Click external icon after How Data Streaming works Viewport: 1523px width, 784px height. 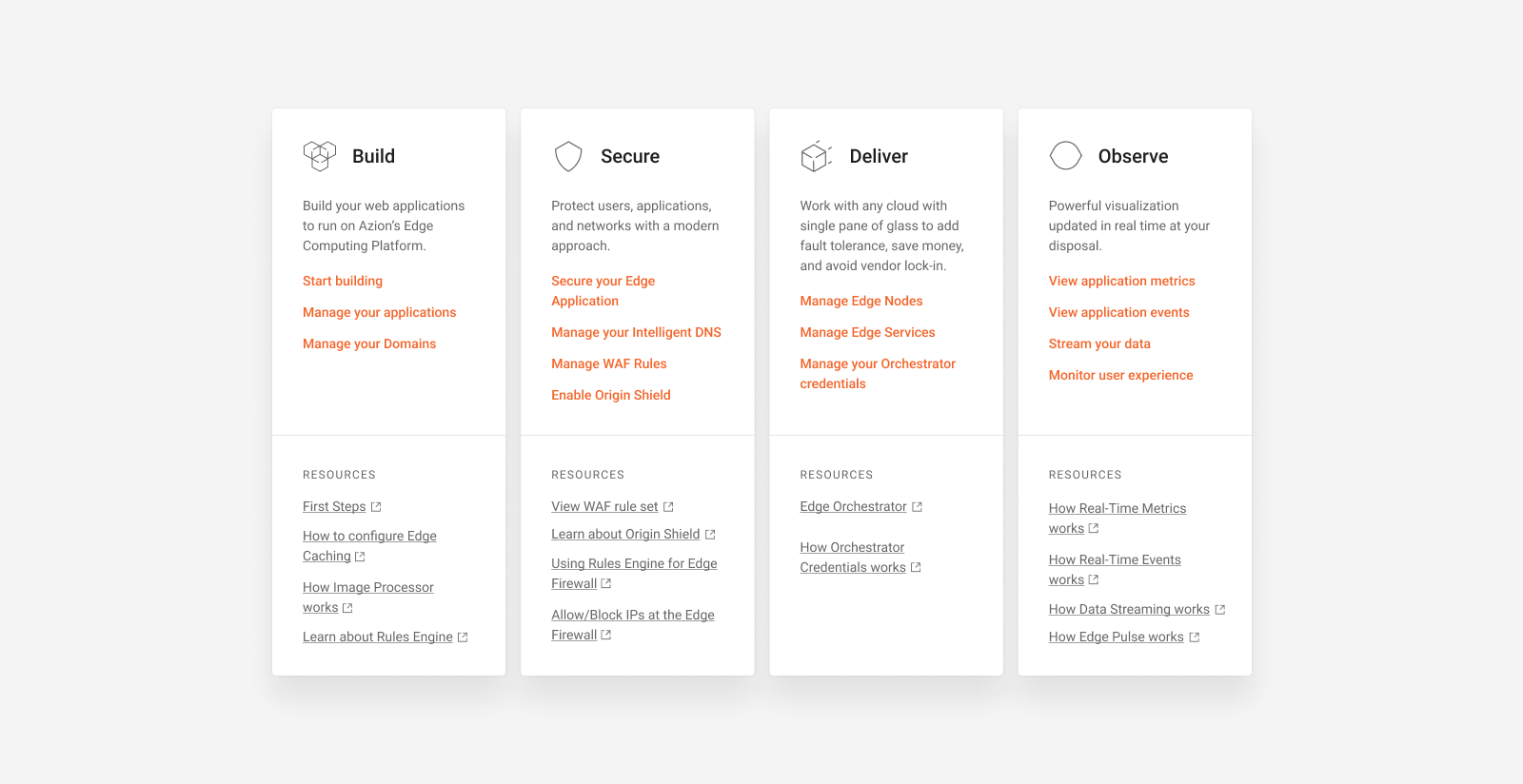click(1220, 610)
